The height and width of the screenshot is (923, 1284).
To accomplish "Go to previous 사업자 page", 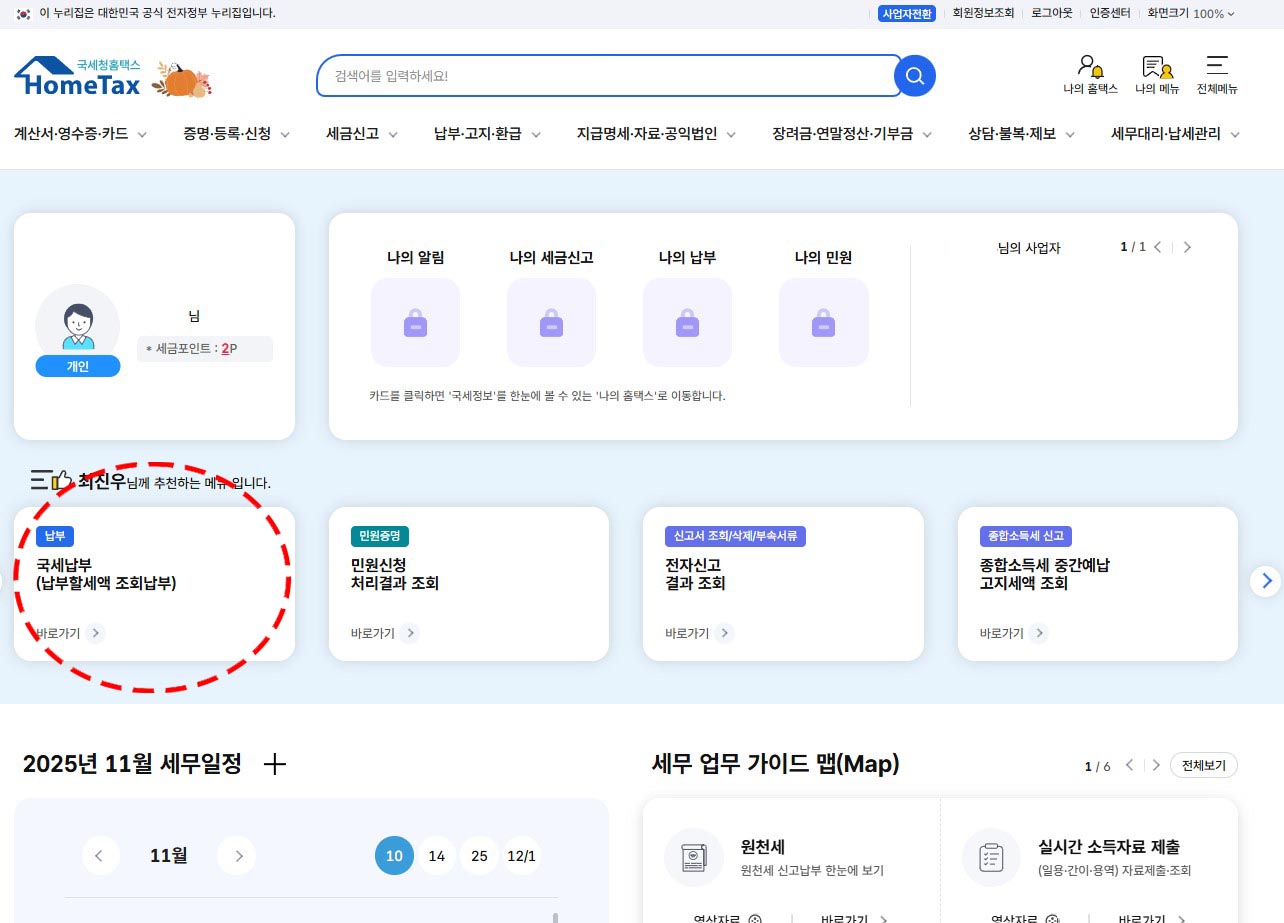I will (x=1158, y=247).
